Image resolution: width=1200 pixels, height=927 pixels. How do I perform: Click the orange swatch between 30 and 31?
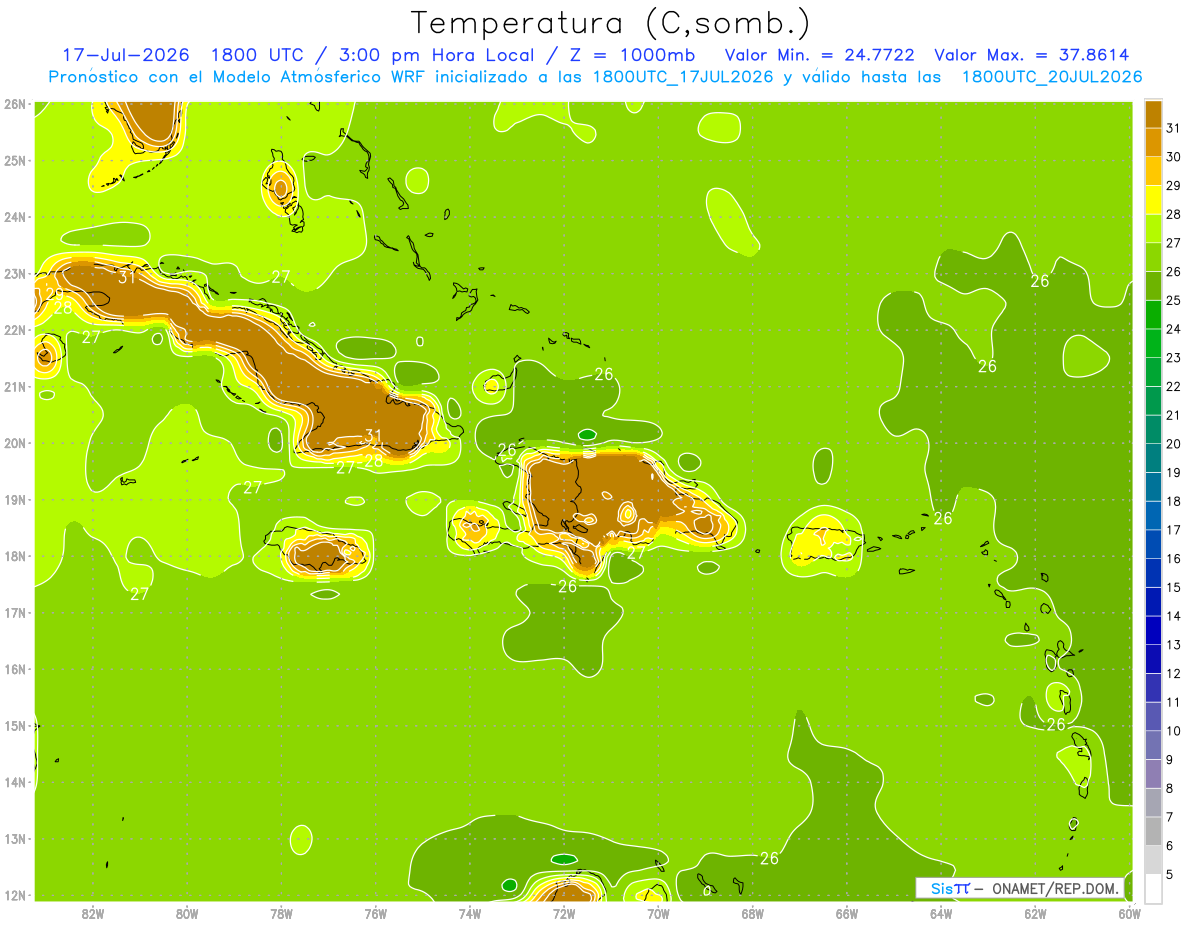[1153, 142]
